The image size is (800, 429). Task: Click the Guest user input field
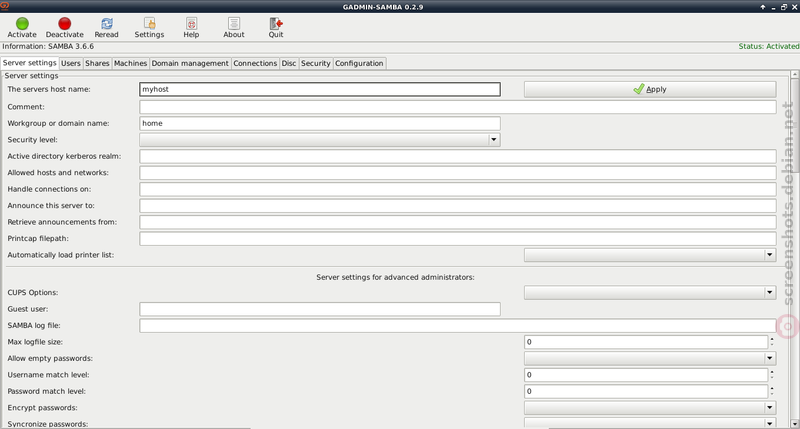(320, 309)
